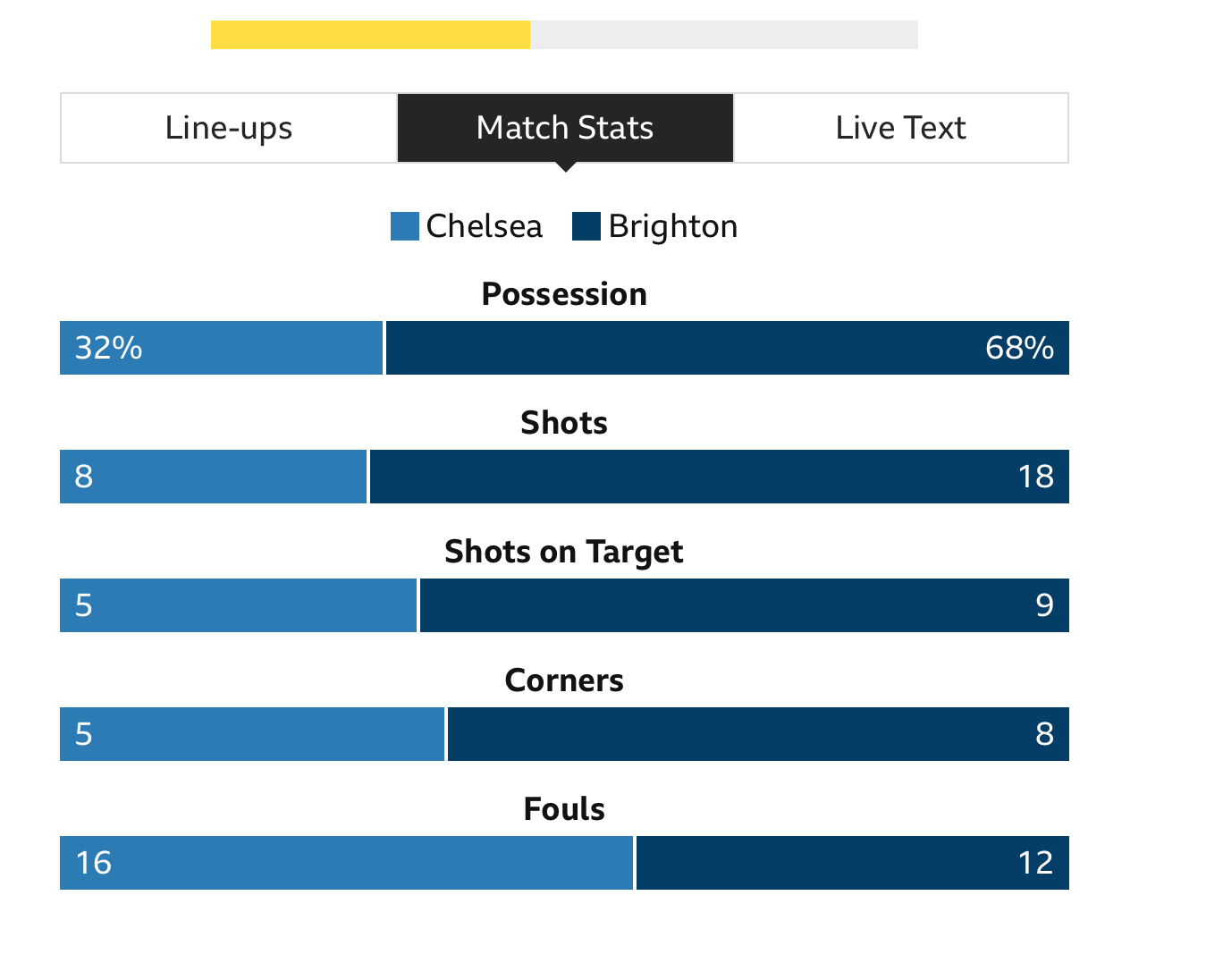Screen dimensions: 1223x980
Task: Click Brighton's 8 corners bar
Action: coord(758,734)
